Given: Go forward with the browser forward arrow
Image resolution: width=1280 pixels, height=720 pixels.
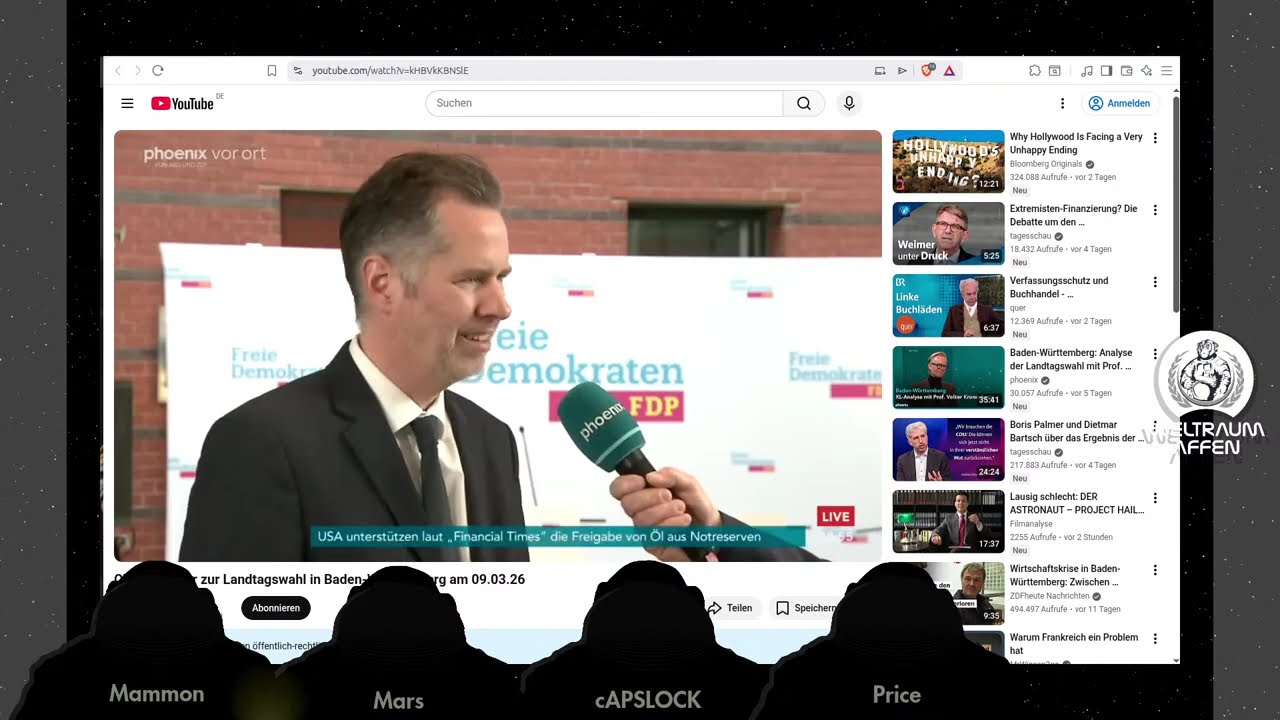Looking at the screenshot, I should coord(137,71).
